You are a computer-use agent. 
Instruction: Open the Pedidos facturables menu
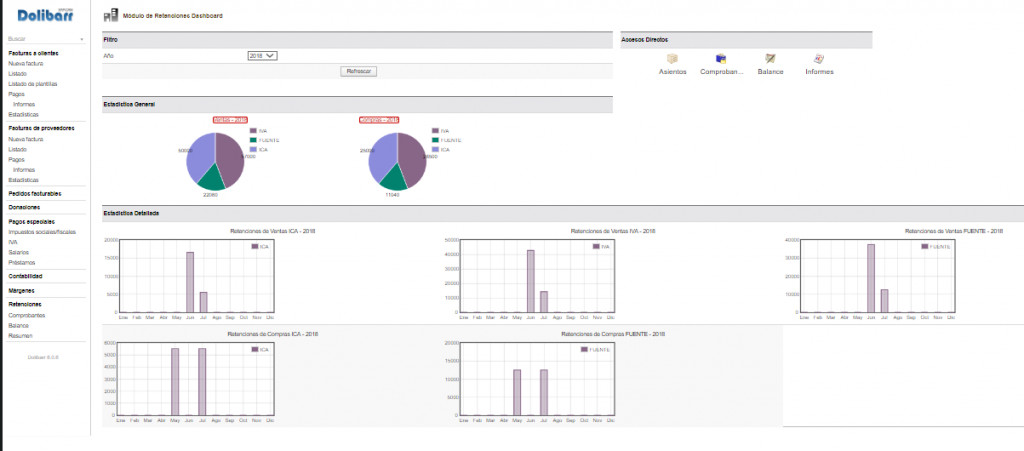pos(35,193)
